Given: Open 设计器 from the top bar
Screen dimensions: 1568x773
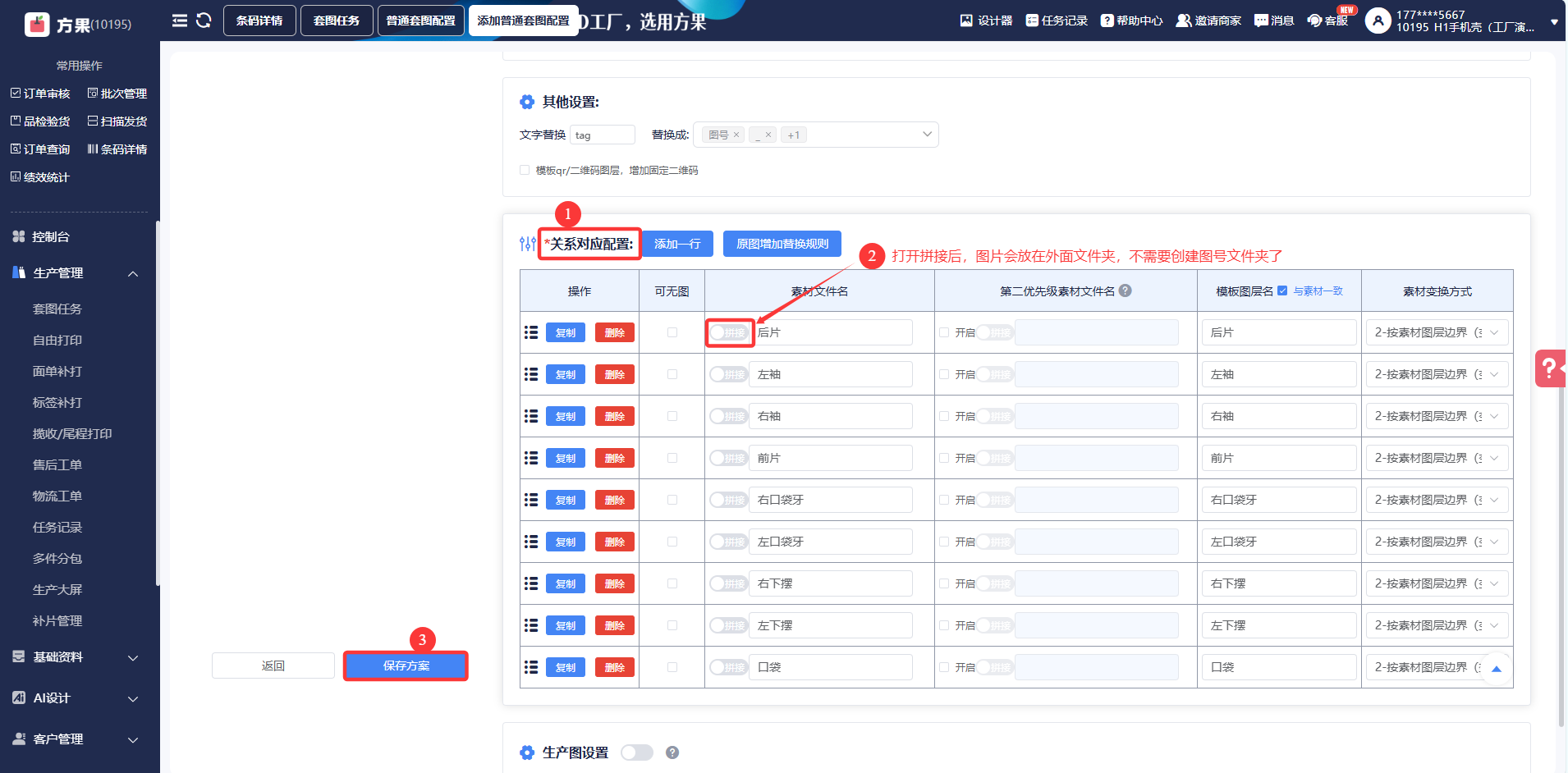Looking at the screenshot, I should click(986, 21).
